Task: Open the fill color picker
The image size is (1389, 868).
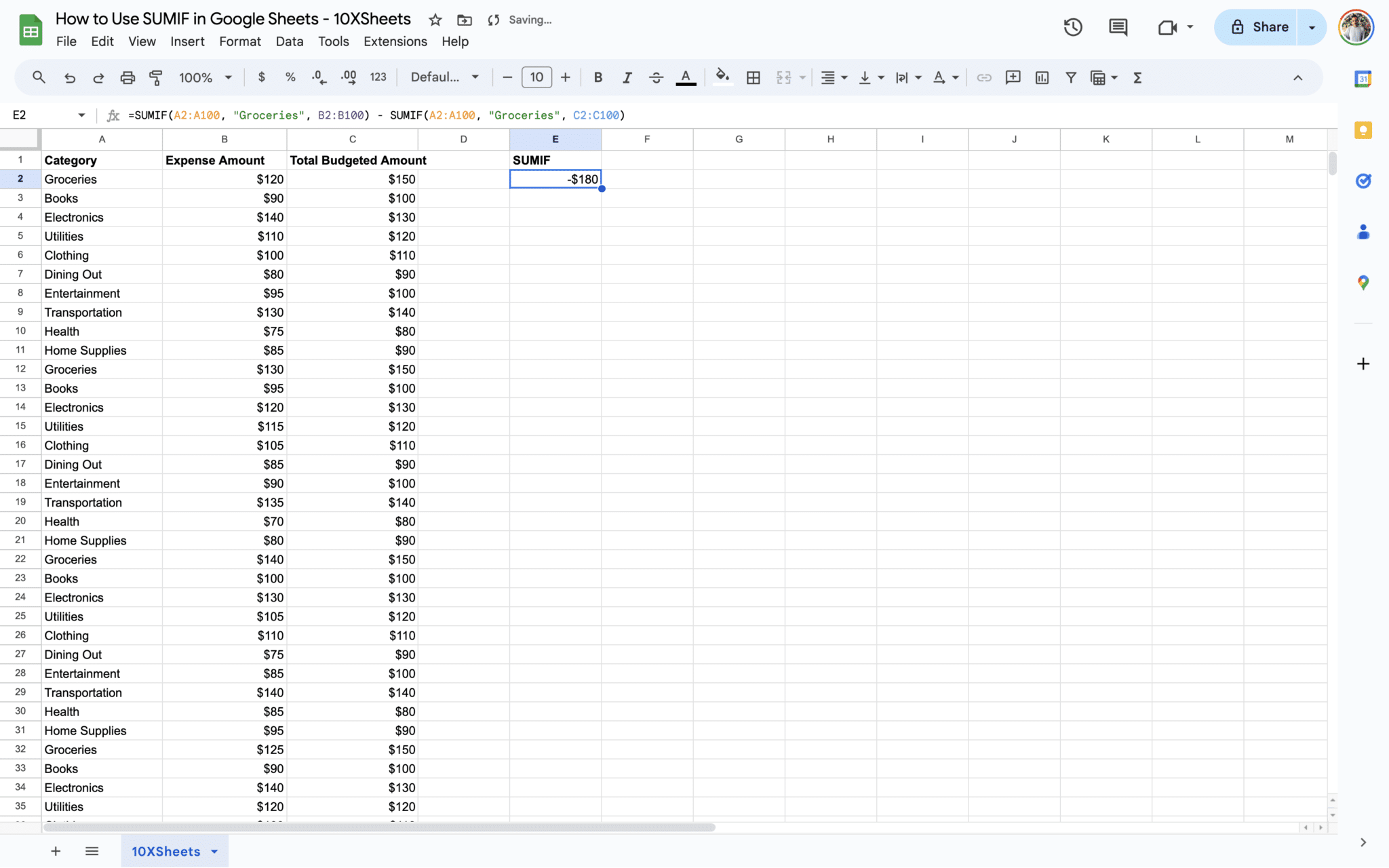Action: coord(722,77)
